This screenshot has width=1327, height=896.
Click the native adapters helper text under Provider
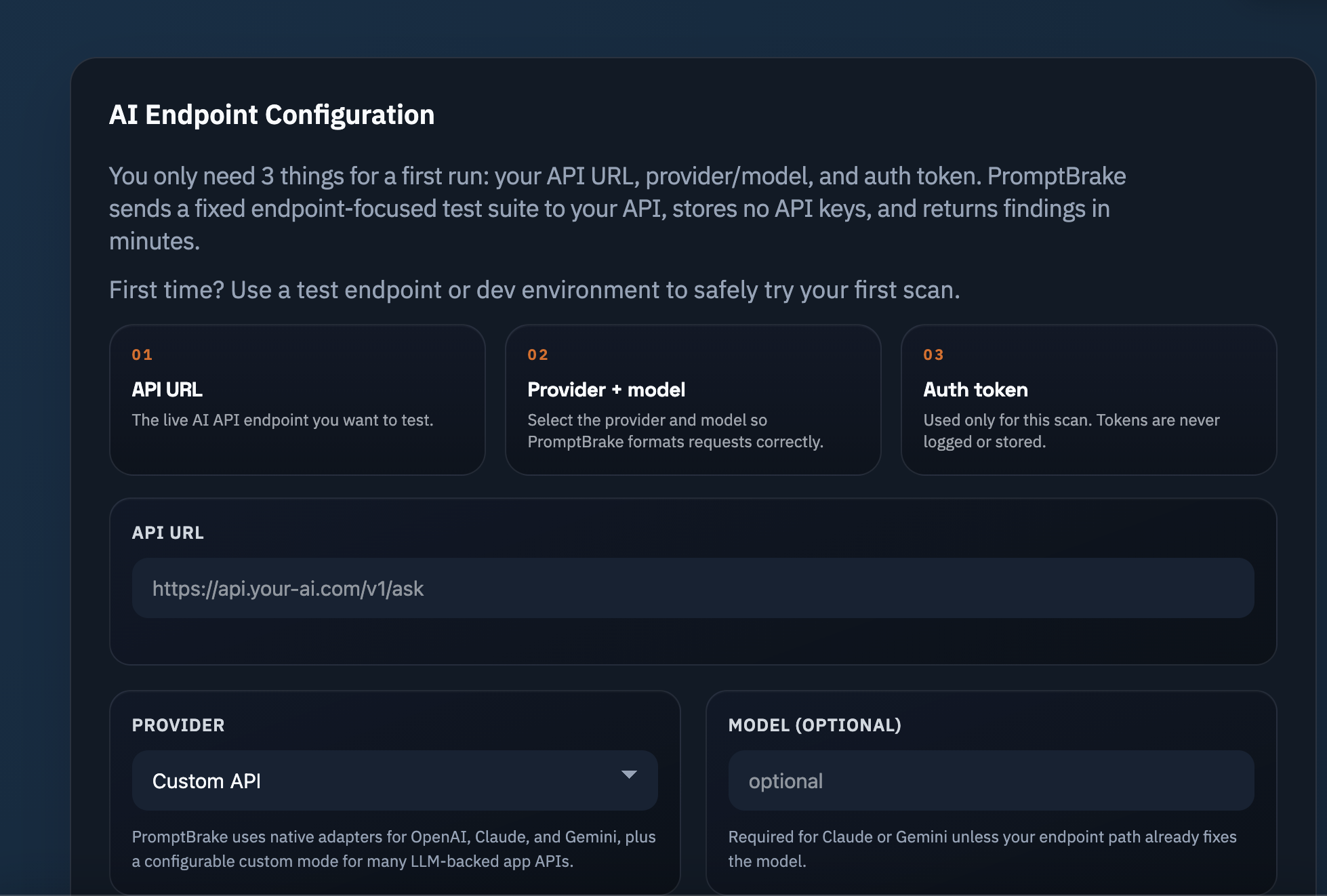(393, 849)
